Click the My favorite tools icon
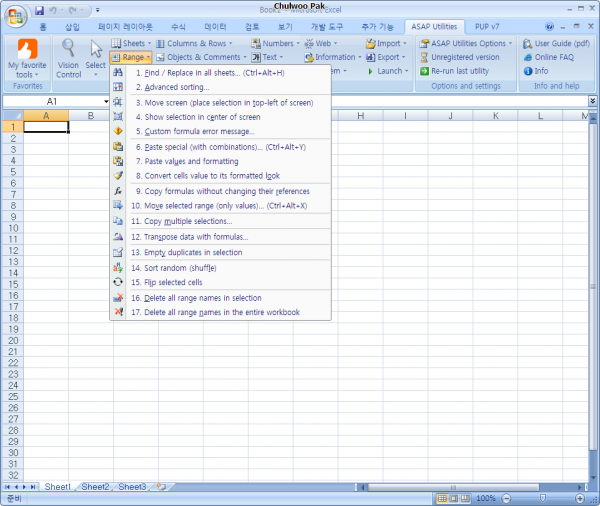Viewport: 600px width, 506px height. (28, 49)
